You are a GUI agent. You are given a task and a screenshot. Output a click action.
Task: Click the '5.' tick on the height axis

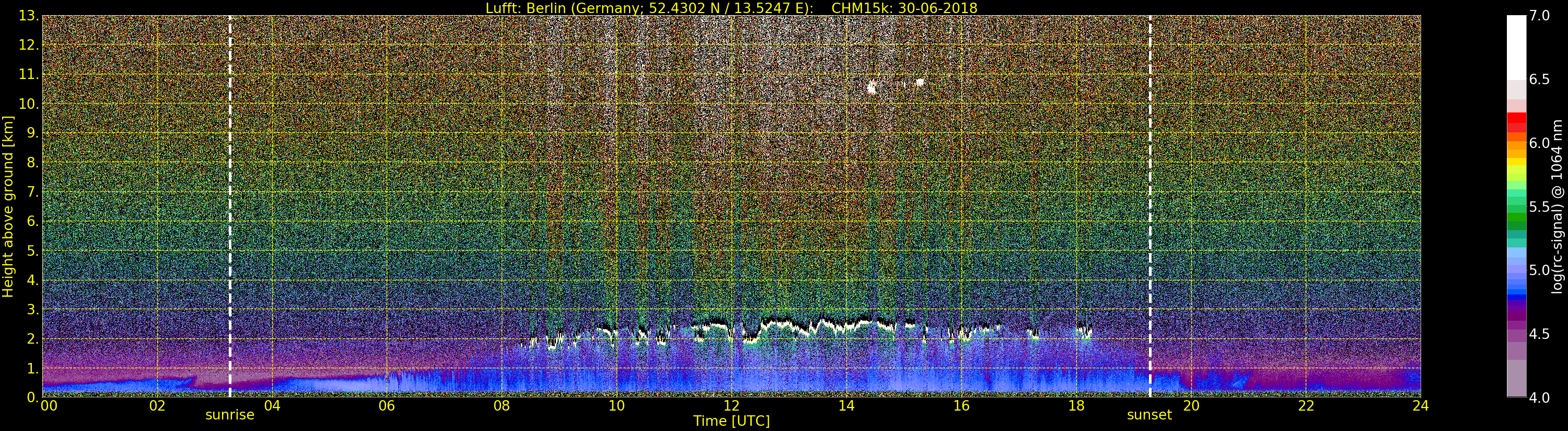33,251
